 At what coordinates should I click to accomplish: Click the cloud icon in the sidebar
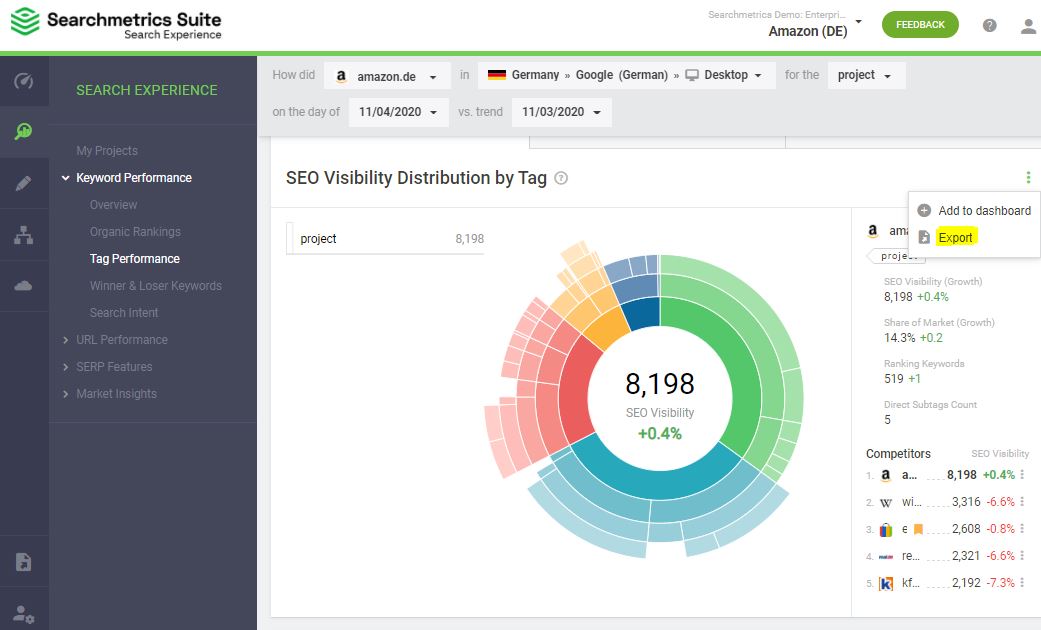(24, 285)
